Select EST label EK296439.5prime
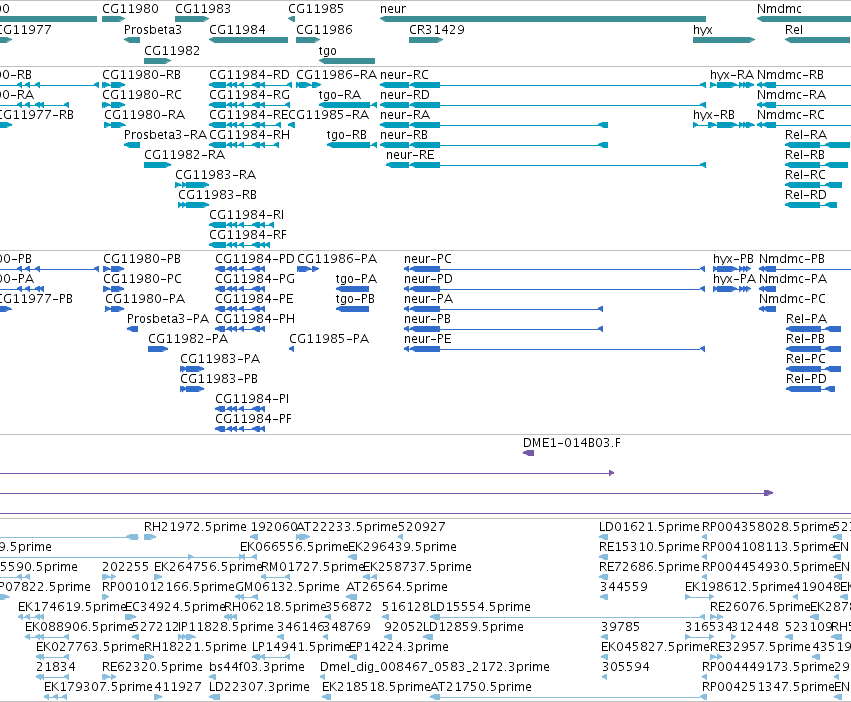The image size is (851, 702). point(402,547)
